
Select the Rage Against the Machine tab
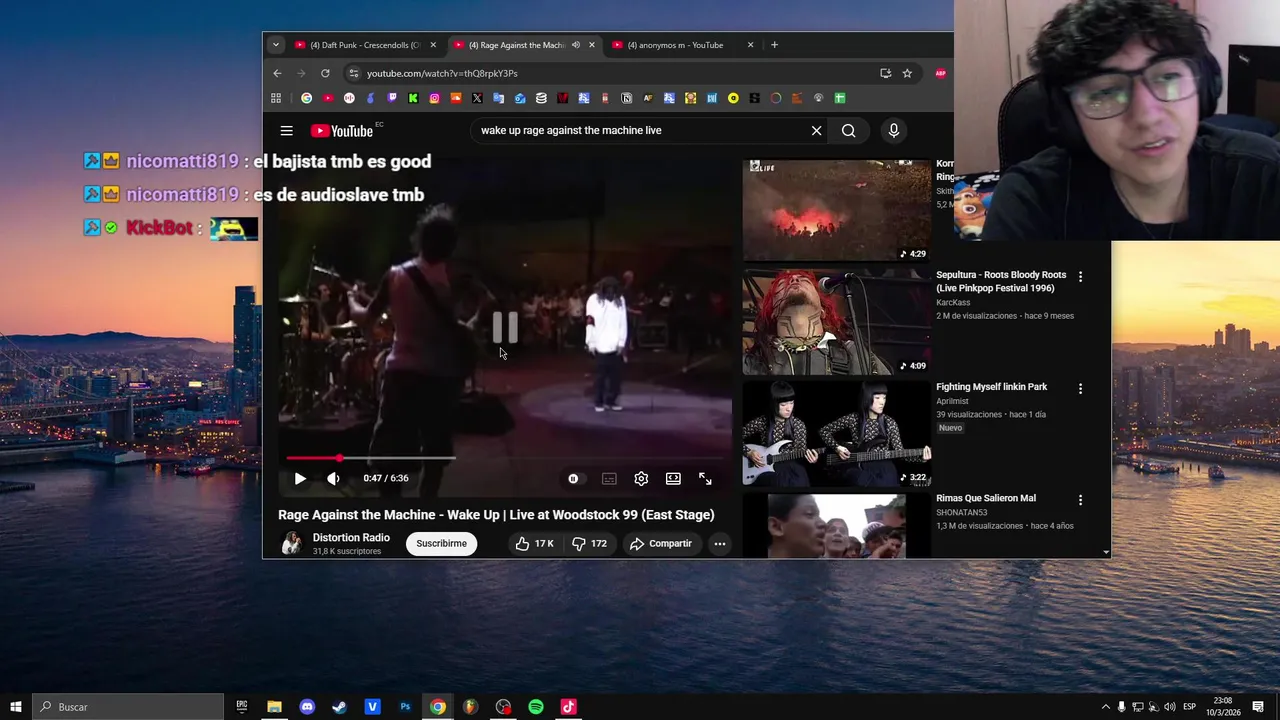[516, 45]
